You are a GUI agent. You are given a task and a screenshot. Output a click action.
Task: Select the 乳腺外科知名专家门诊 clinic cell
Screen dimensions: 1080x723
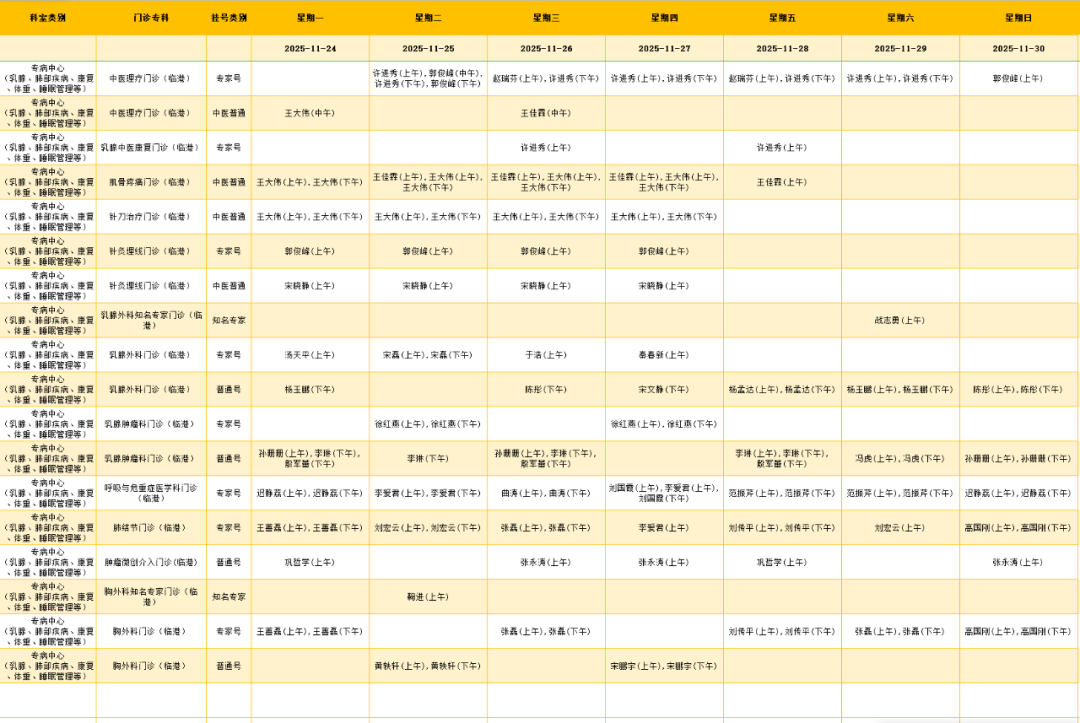(x=151, y=320)
